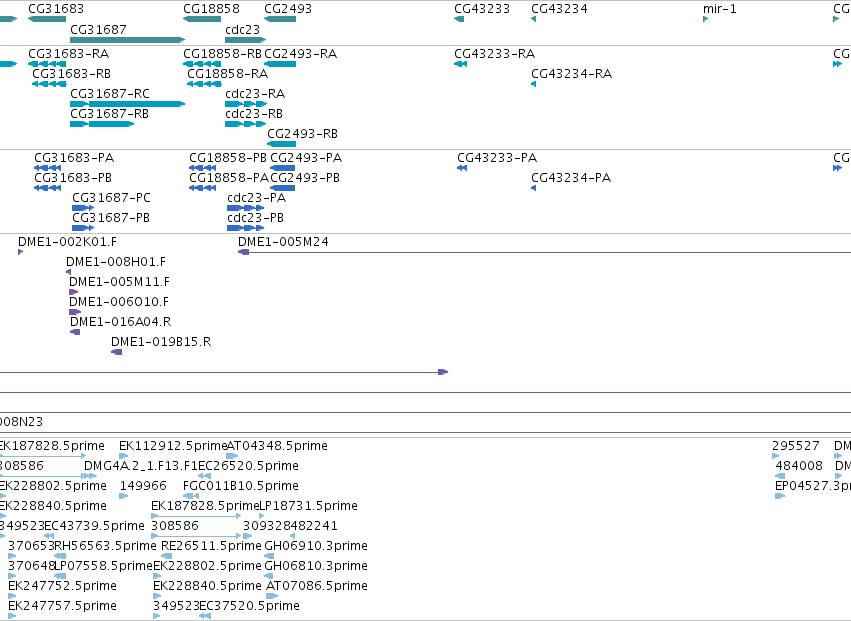
Task: Open the EK247752.5prime EST label
Action: pyautogui.click(x=62, y=586)
